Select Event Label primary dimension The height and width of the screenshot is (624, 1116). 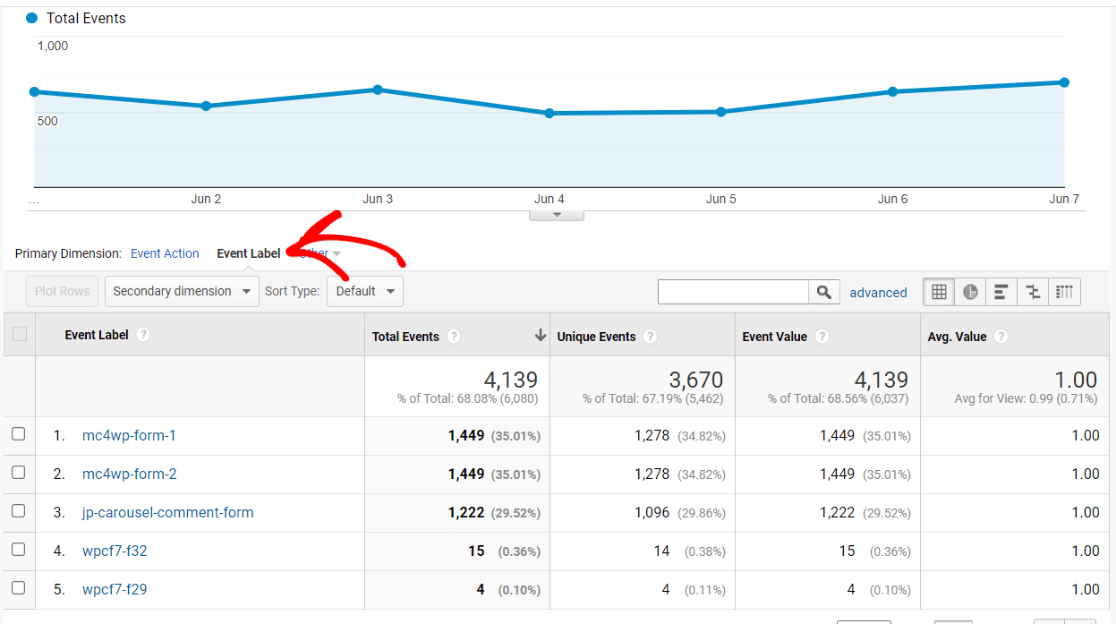[x=248, y=254]
